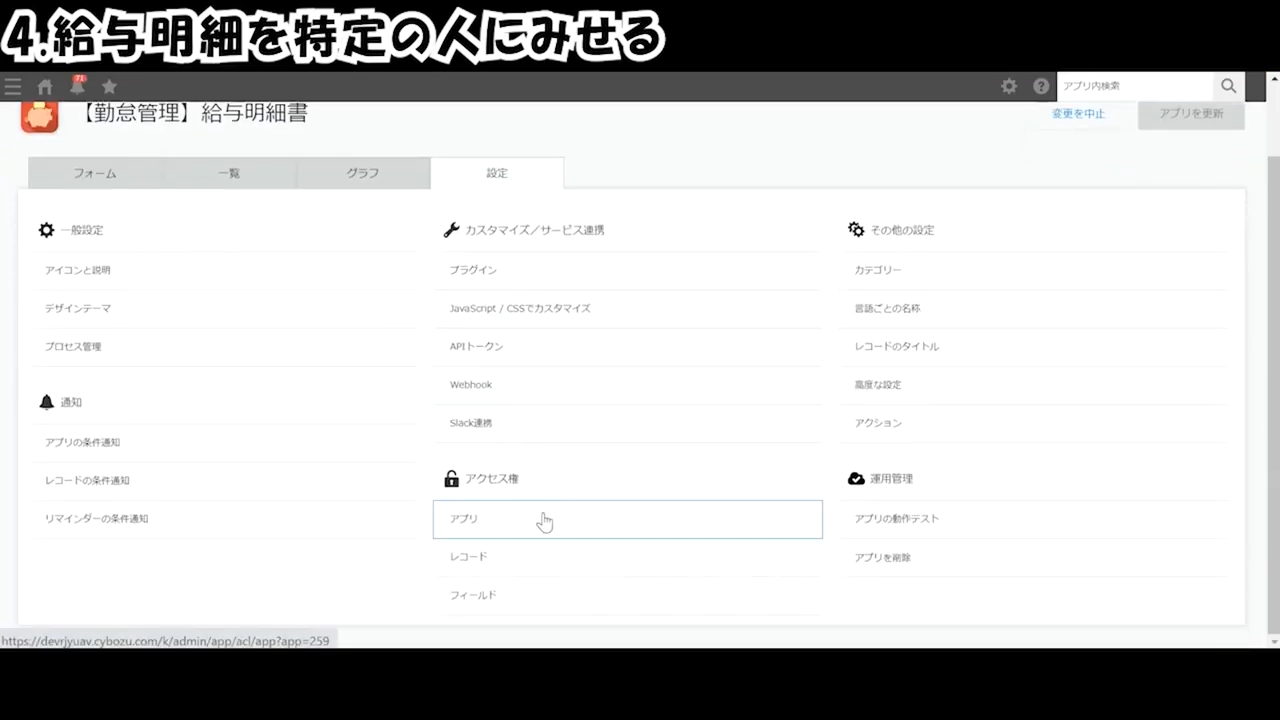1280x720 pixels.
Task: Switch to the フォーム tab
Action: pos(95,173)
